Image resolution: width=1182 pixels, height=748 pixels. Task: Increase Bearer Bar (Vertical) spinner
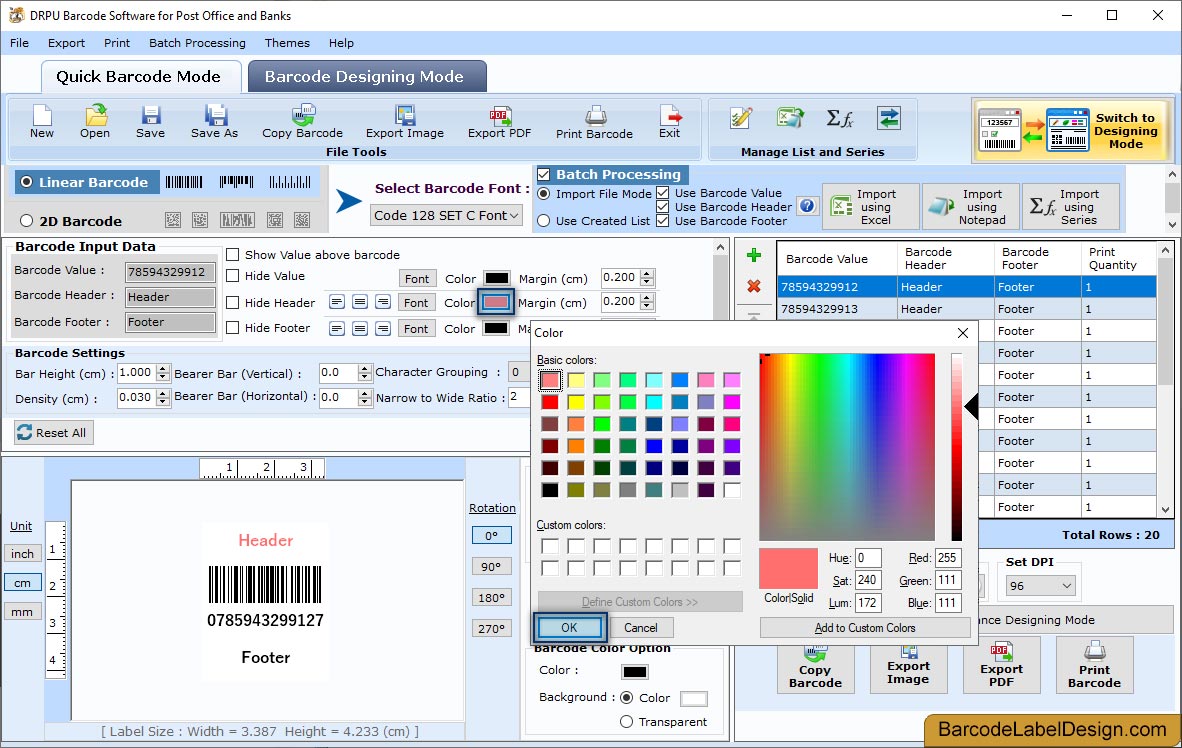365,369
